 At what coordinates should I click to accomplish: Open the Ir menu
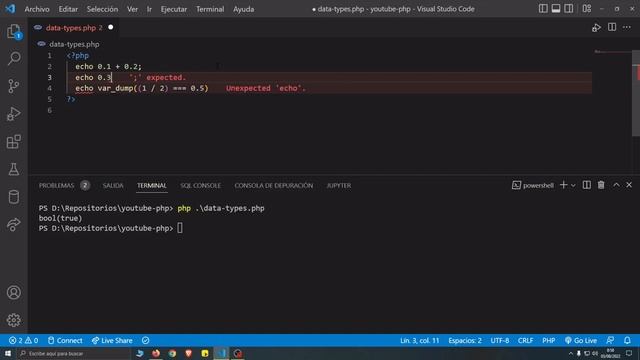point(149,9)
